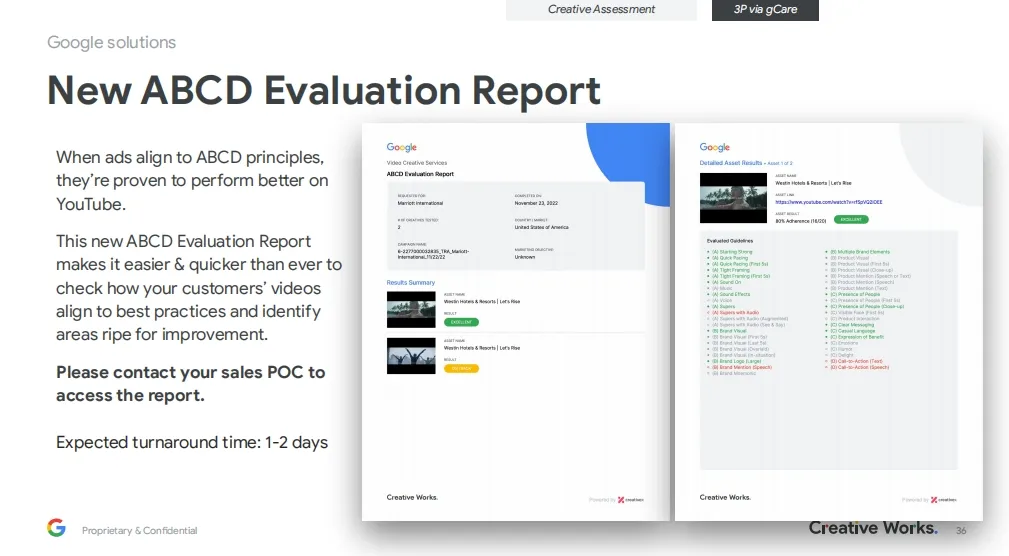This screenshot has width=1009, height=556.
Task: Open second video thumbnail with raised arms
Action: pos(412,355)
